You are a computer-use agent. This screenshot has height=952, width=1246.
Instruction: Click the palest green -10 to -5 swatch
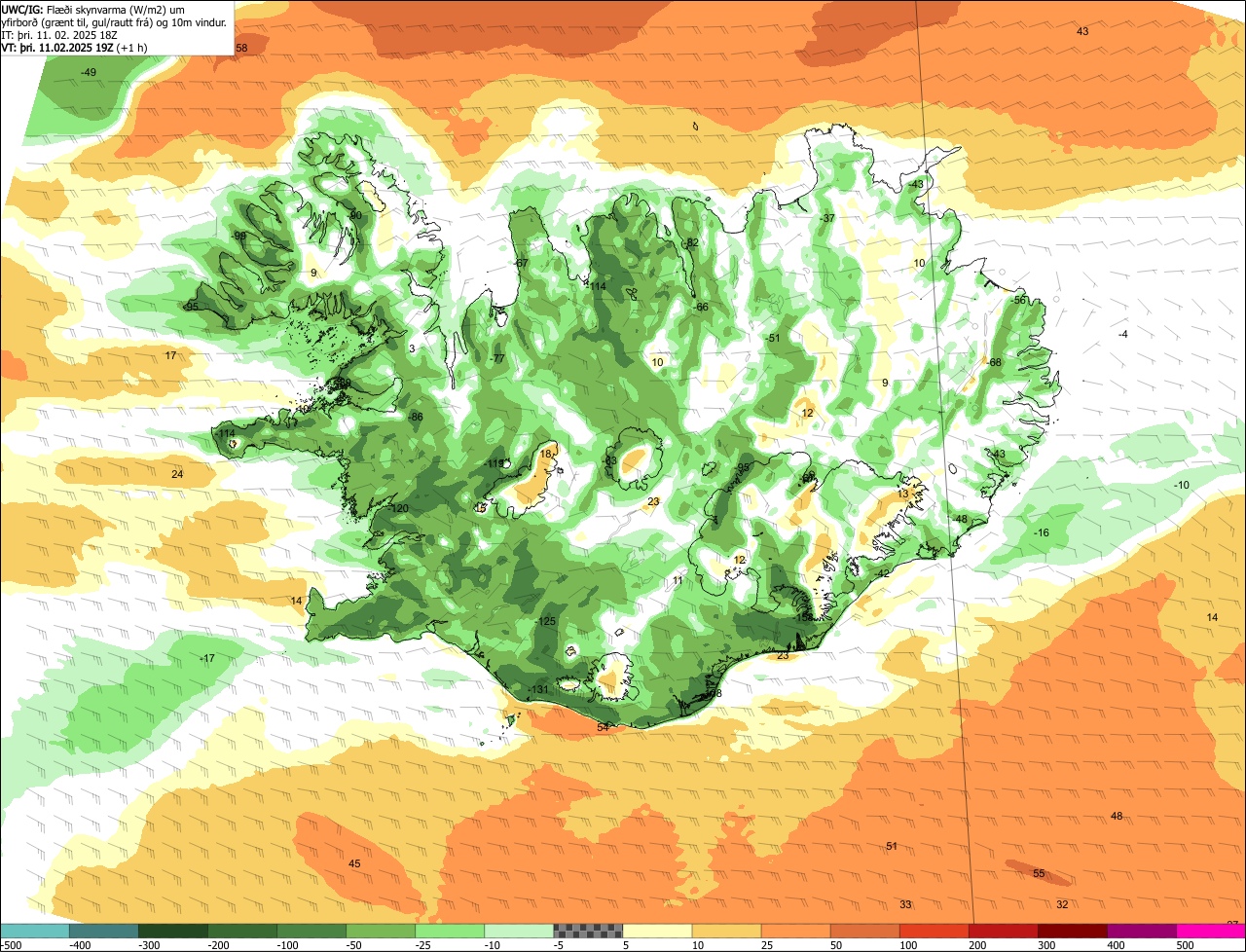click(x=519, y=930)
